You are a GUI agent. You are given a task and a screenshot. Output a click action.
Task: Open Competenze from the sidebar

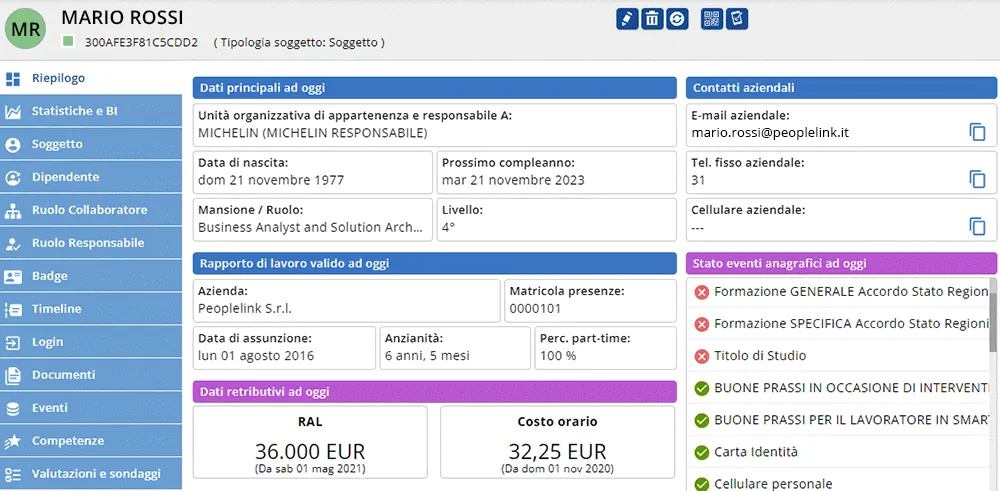[x=91, y=441]
